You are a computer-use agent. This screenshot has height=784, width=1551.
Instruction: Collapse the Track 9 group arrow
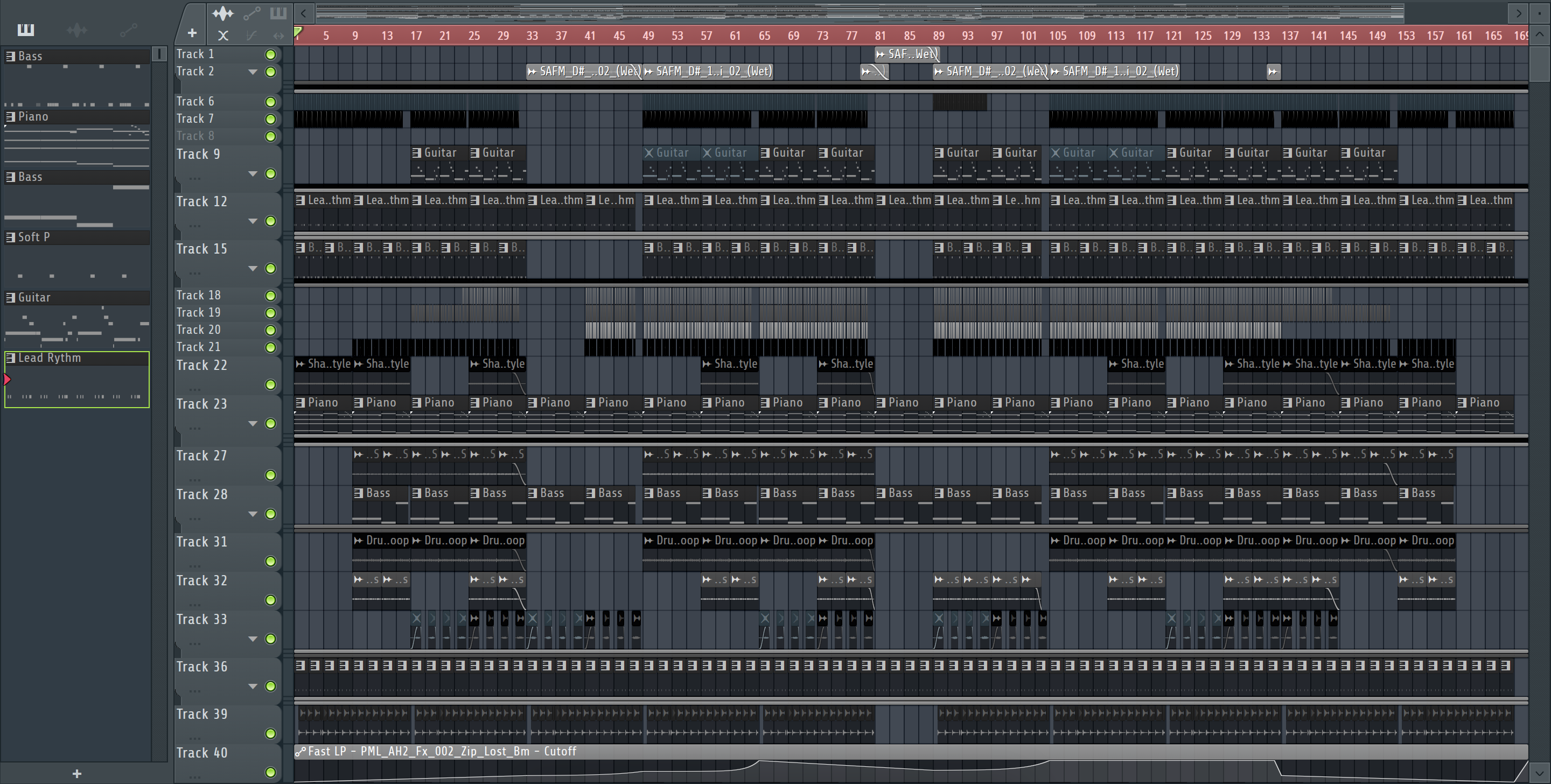coord(253,174)
